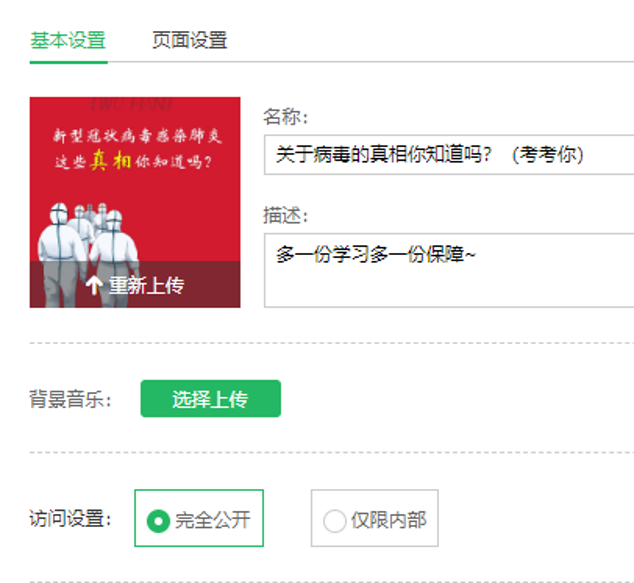Choose the 完全公开 option label text
This screenshot has width=634, height=583.
click(x=213, y=520)
